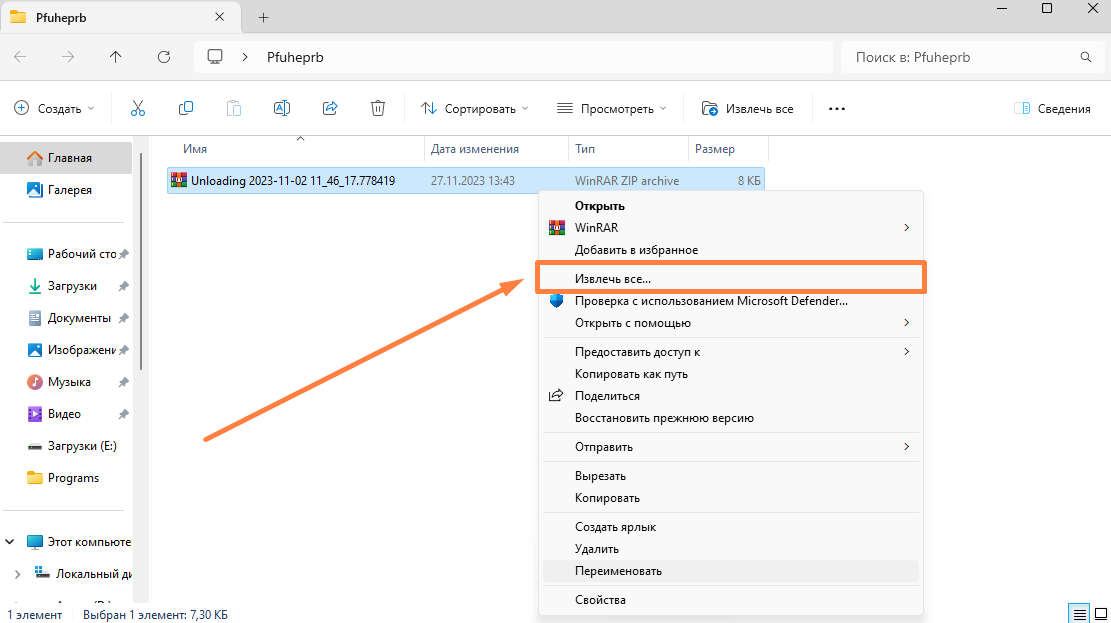Open a new tab with plus button
This screenshot has height=623, width=1111.
pos(264,17)
